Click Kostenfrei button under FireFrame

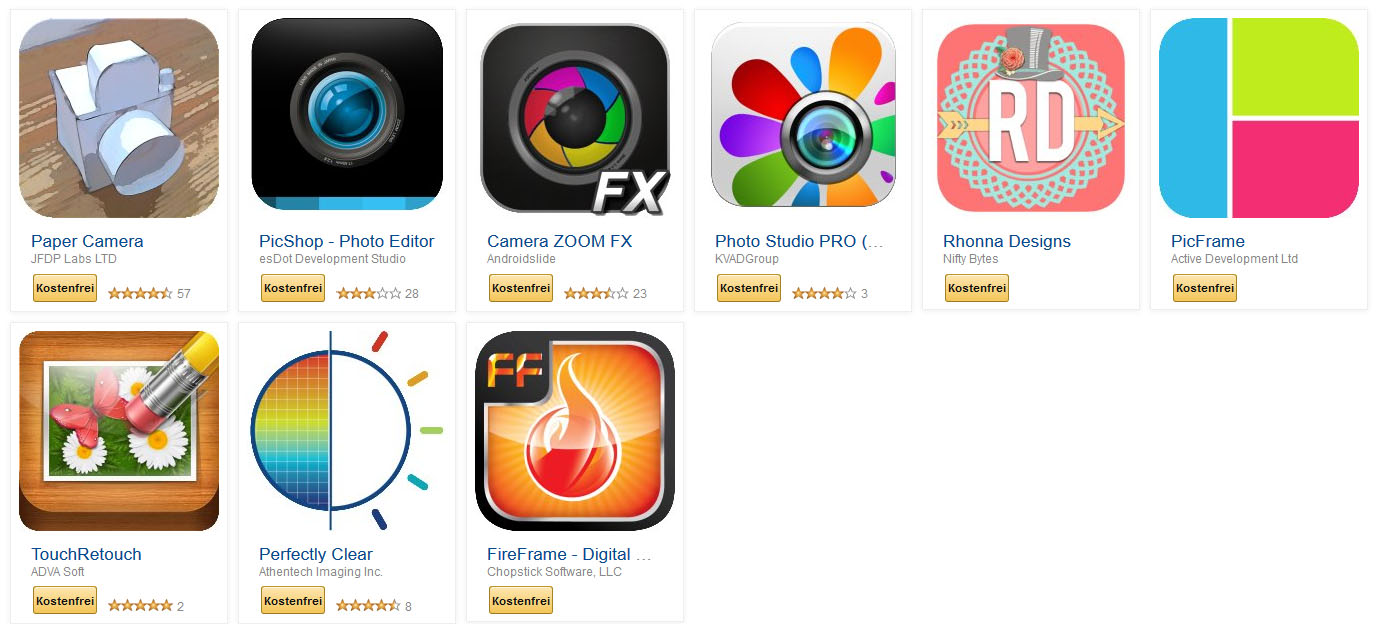point(521,601)
